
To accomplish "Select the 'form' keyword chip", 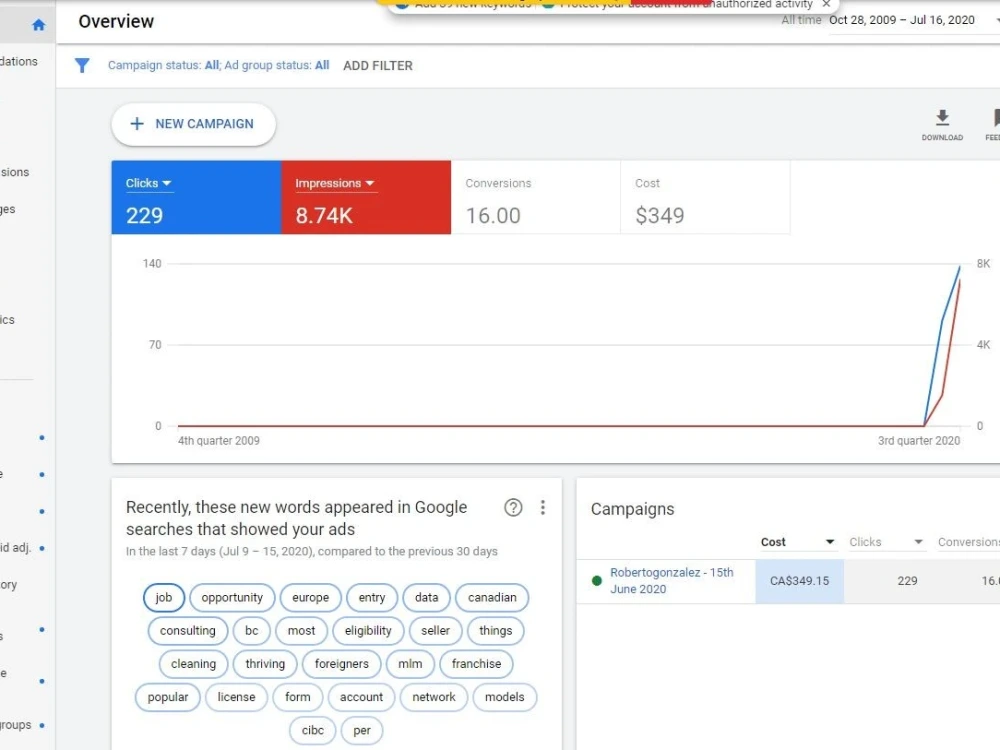I will pyautogui.click(x=298, y=697).
